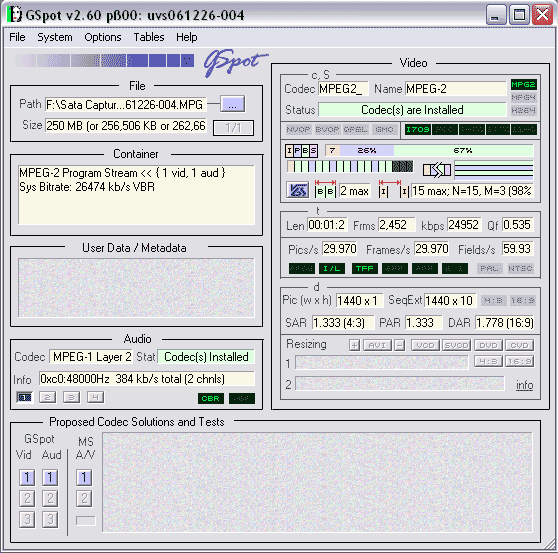Click the progress color bar at top left
This screenshot has width=558, height=553.
click(104, 60)
